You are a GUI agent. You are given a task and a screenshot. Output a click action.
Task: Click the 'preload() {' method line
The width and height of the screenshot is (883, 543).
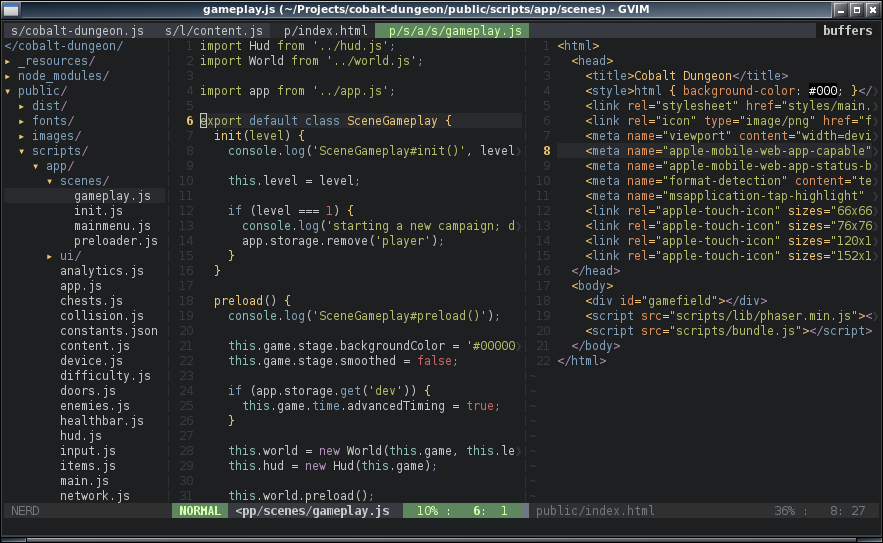click(x=252, y=301)
